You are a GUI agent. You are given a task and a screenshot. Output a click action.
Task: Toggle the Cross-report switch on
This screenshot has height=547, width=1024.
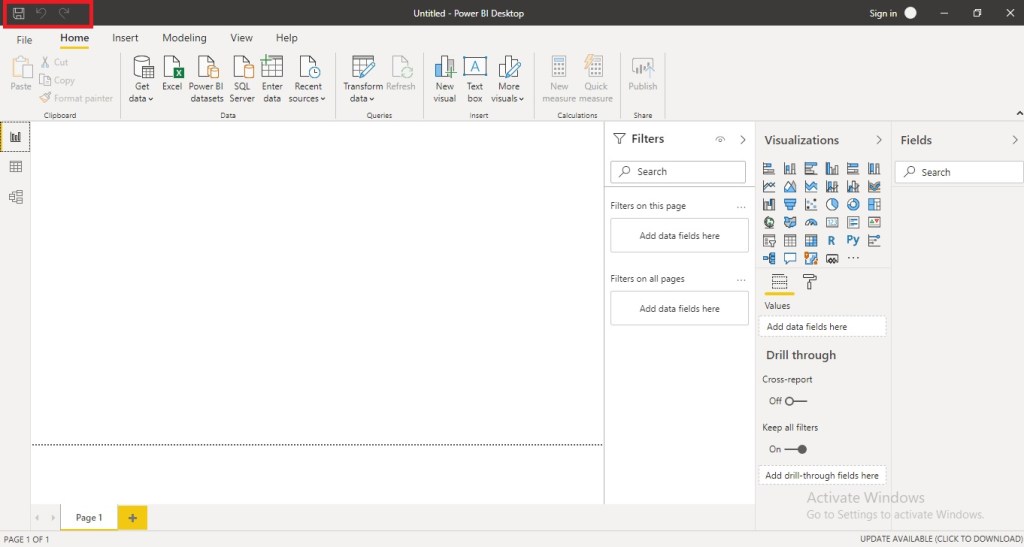(796, 401)
